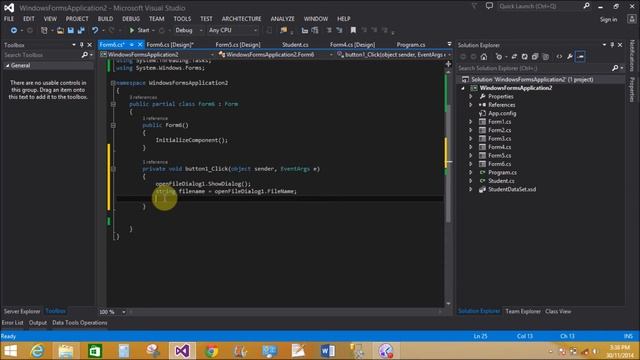The image size is (640, 360).
Task: Switch to the Server Explorer tab
Action: point(22,311)
